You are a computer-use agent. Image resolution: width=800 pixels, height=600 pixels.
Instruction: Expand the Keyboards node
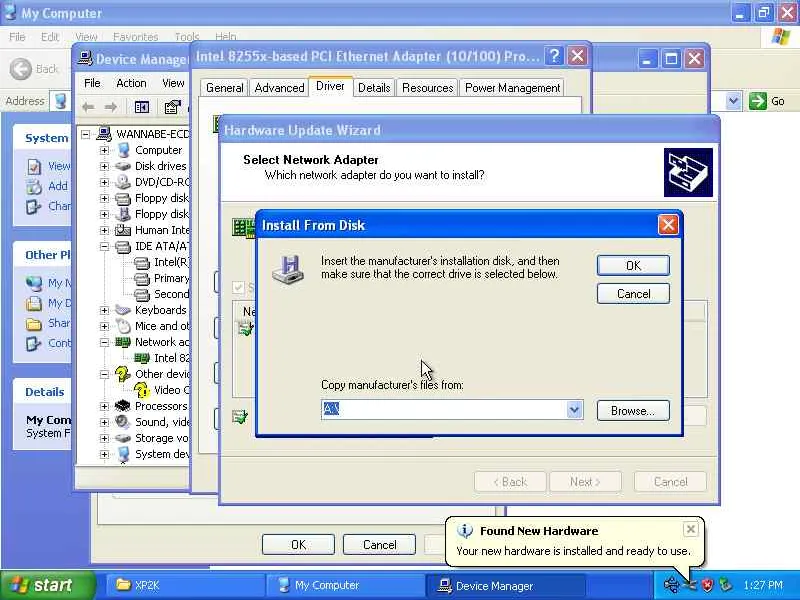[x=104, y=310]
